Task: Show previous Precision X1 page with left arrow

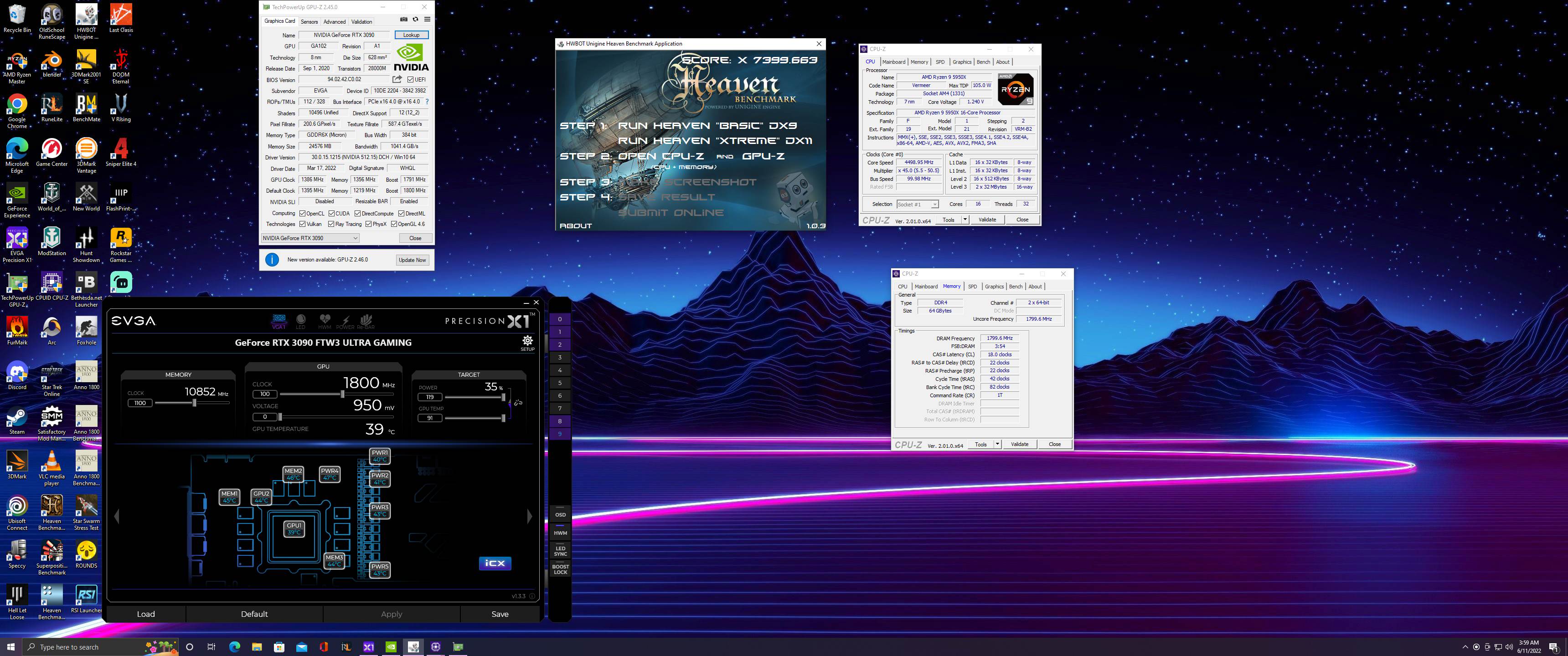Action: point(117,516)
